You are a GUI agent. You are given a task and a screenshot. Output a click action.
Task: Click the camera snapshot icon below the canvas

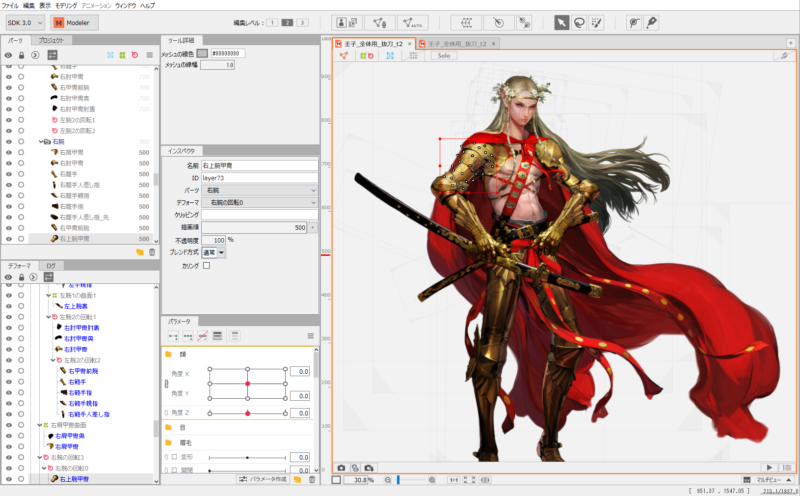341,467
